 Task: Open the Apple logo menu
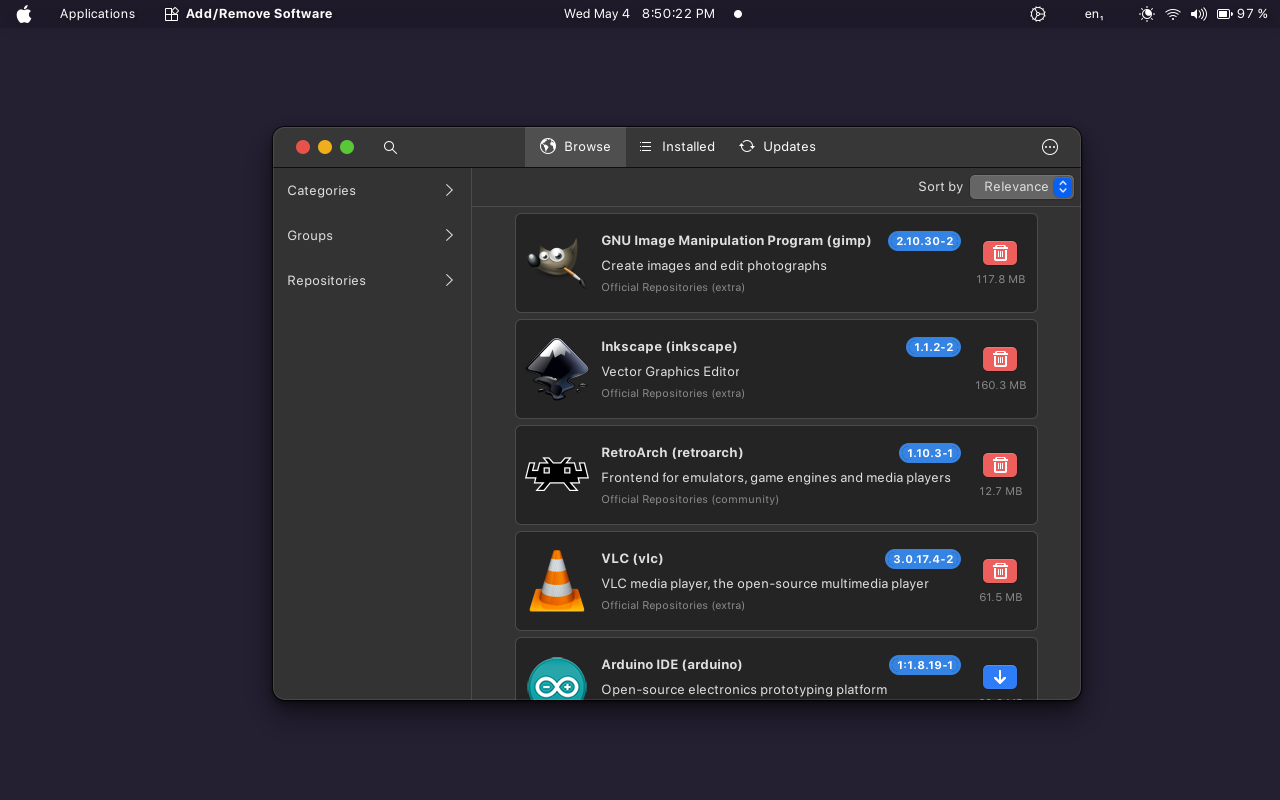click(x=24, y=14)
